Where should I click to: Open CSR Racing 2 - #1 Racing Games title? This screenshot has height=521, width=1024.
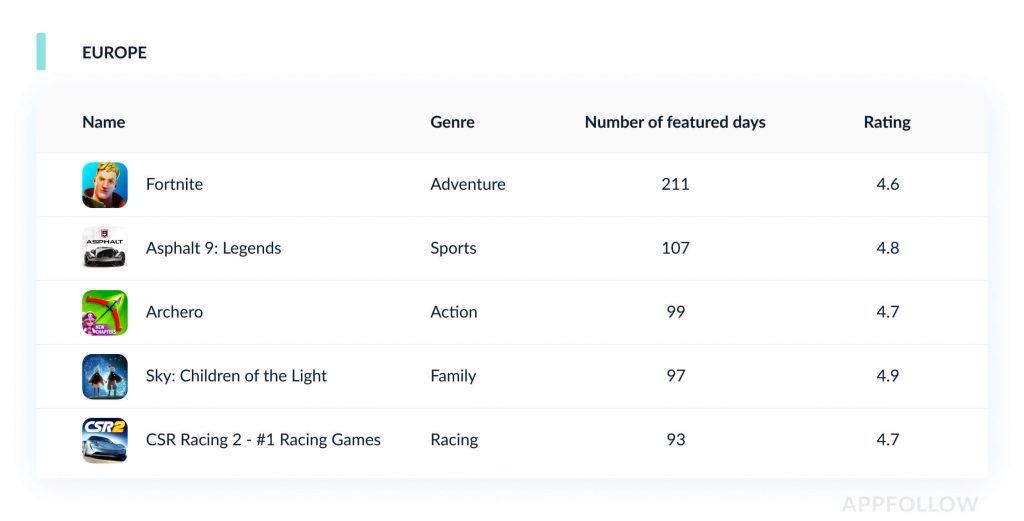coord(263,440)
